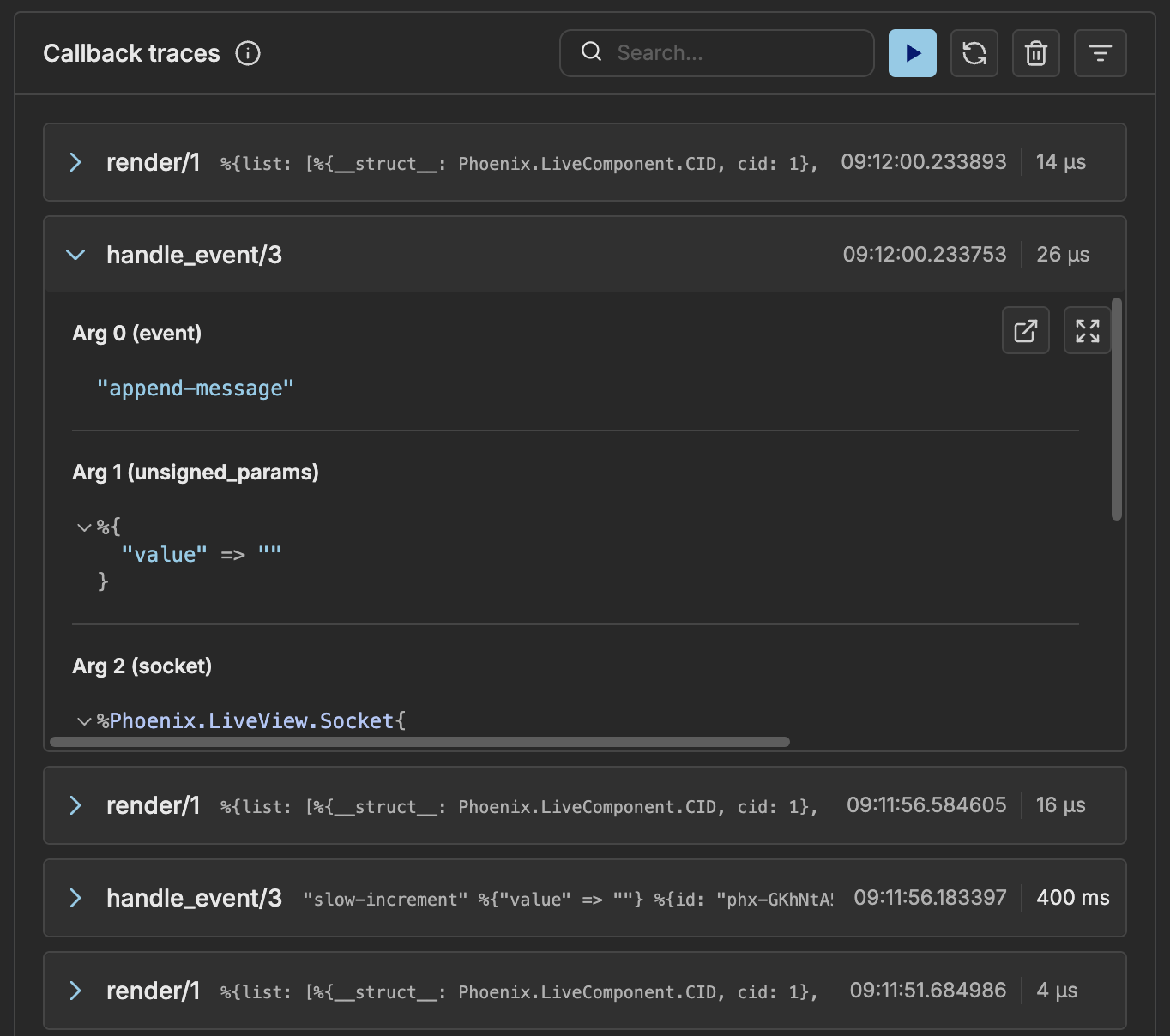Click the 16 µs duration value
This screenshot has width=1170, height=1036.
1061,805
